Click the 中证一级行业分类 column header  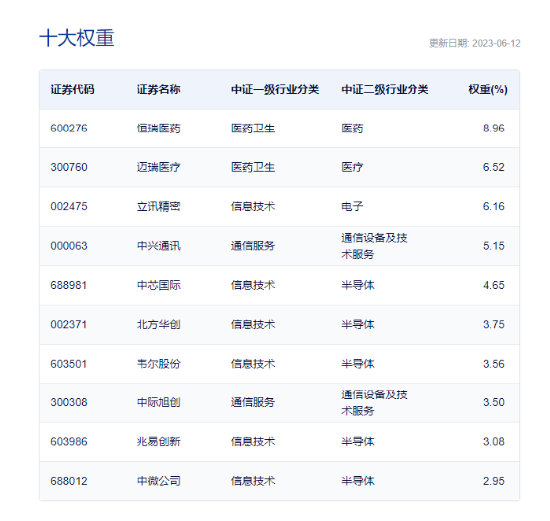pos(275,89)
